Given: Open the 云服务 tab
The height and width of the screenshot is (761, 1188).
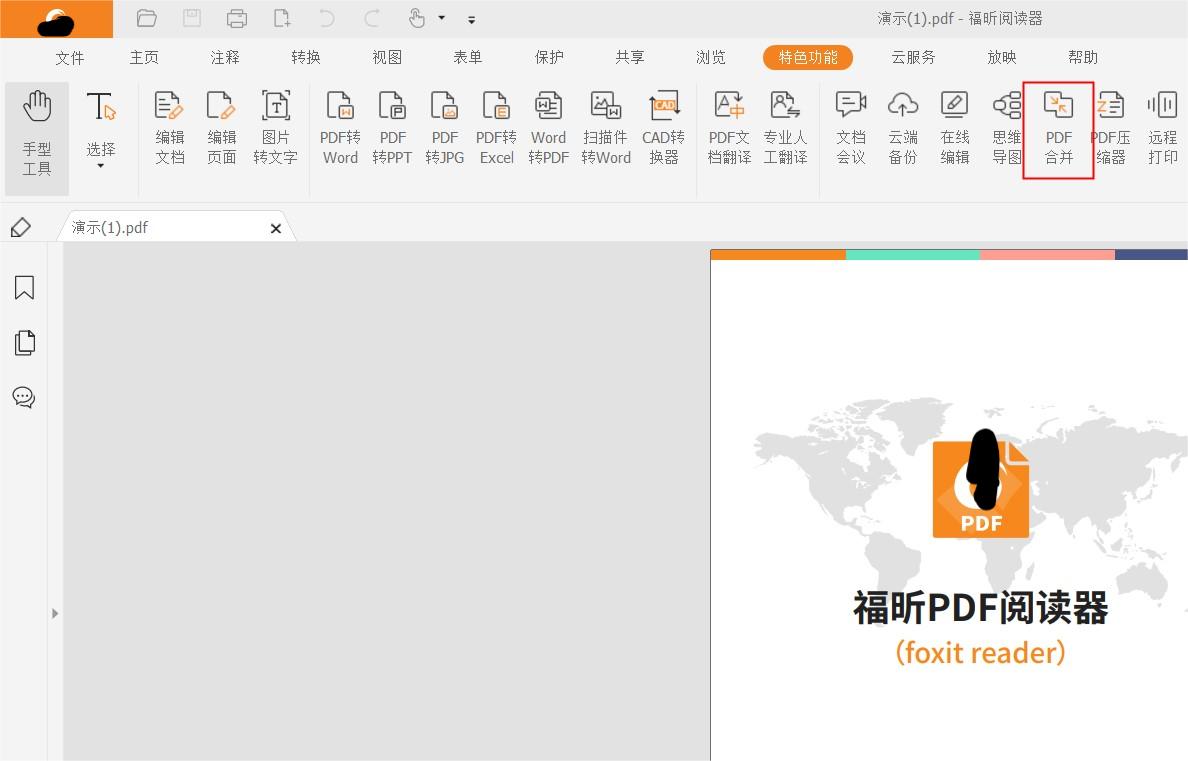Looking at the screenshot, I should [x=913, y=58].
